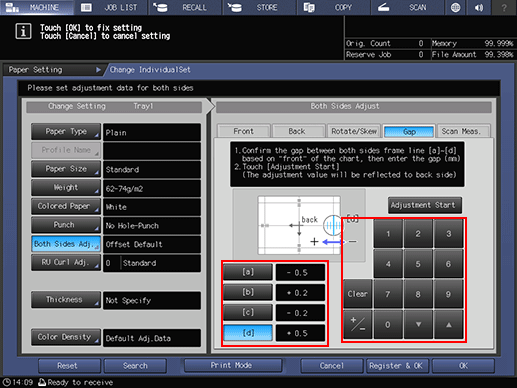Click the [c] value field -0.2
Viewport: 517px width, 388px height.
click(300, 313)
